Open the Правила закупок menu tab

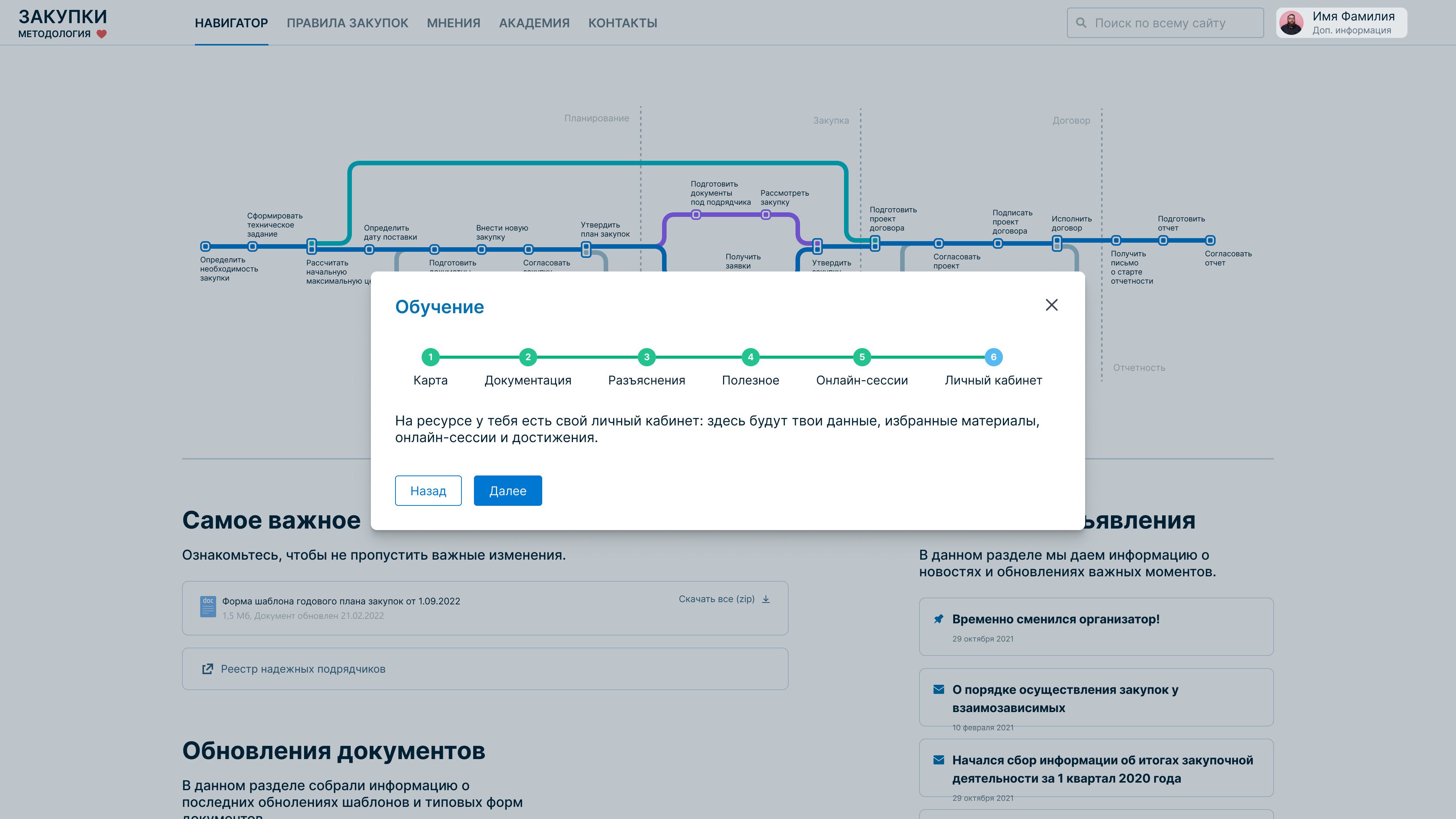pyautogui.click(x=347, y=23)
